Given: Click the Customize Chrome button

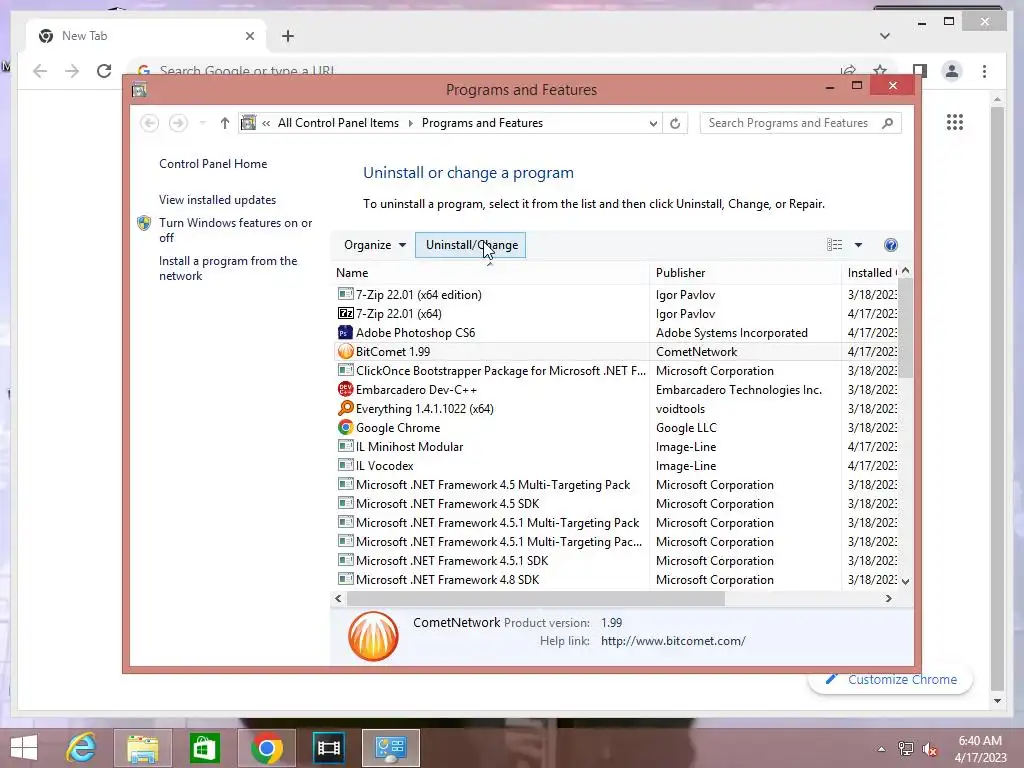Looking at the screenshot, I should [890, 679].
